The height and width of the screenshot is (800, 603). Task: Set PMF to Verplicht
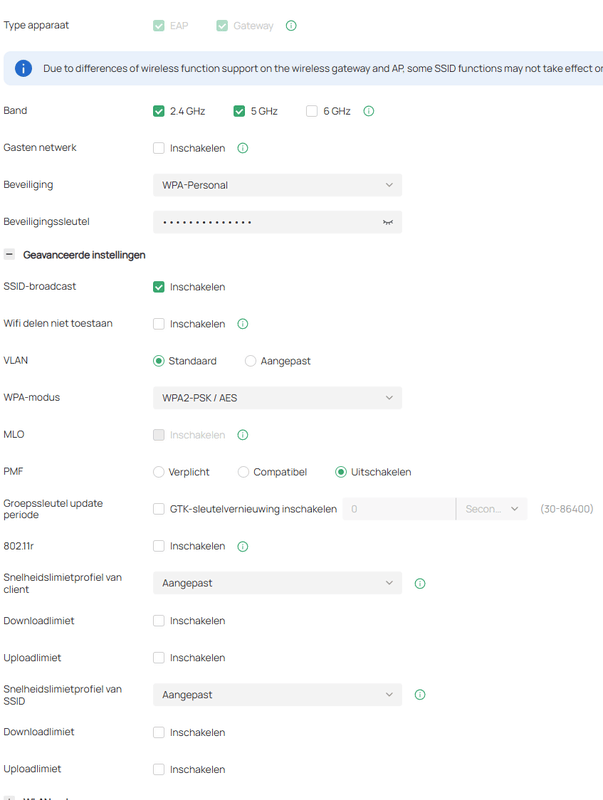159,472
